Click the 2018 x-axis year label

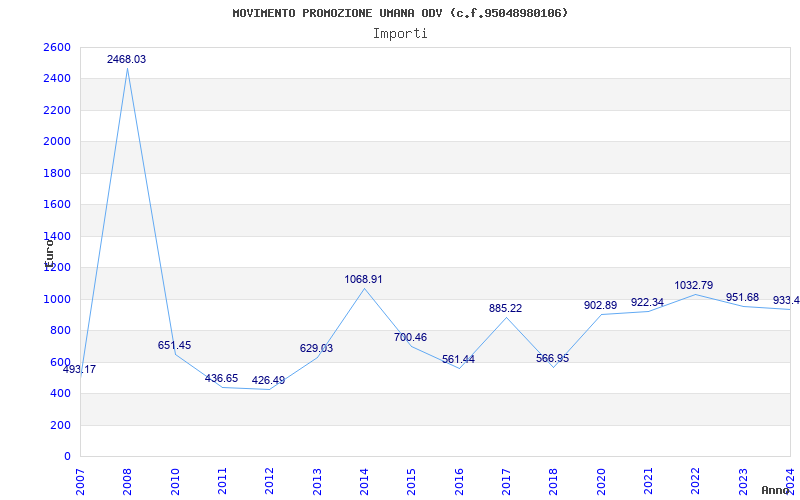[x=554, y=481]
